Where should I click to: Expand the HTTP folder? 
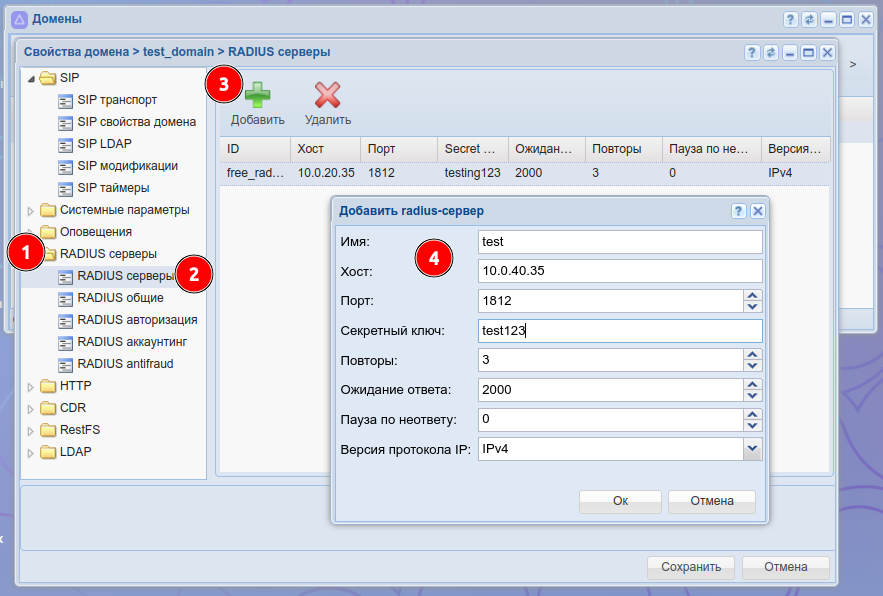(x=31, y=386)
